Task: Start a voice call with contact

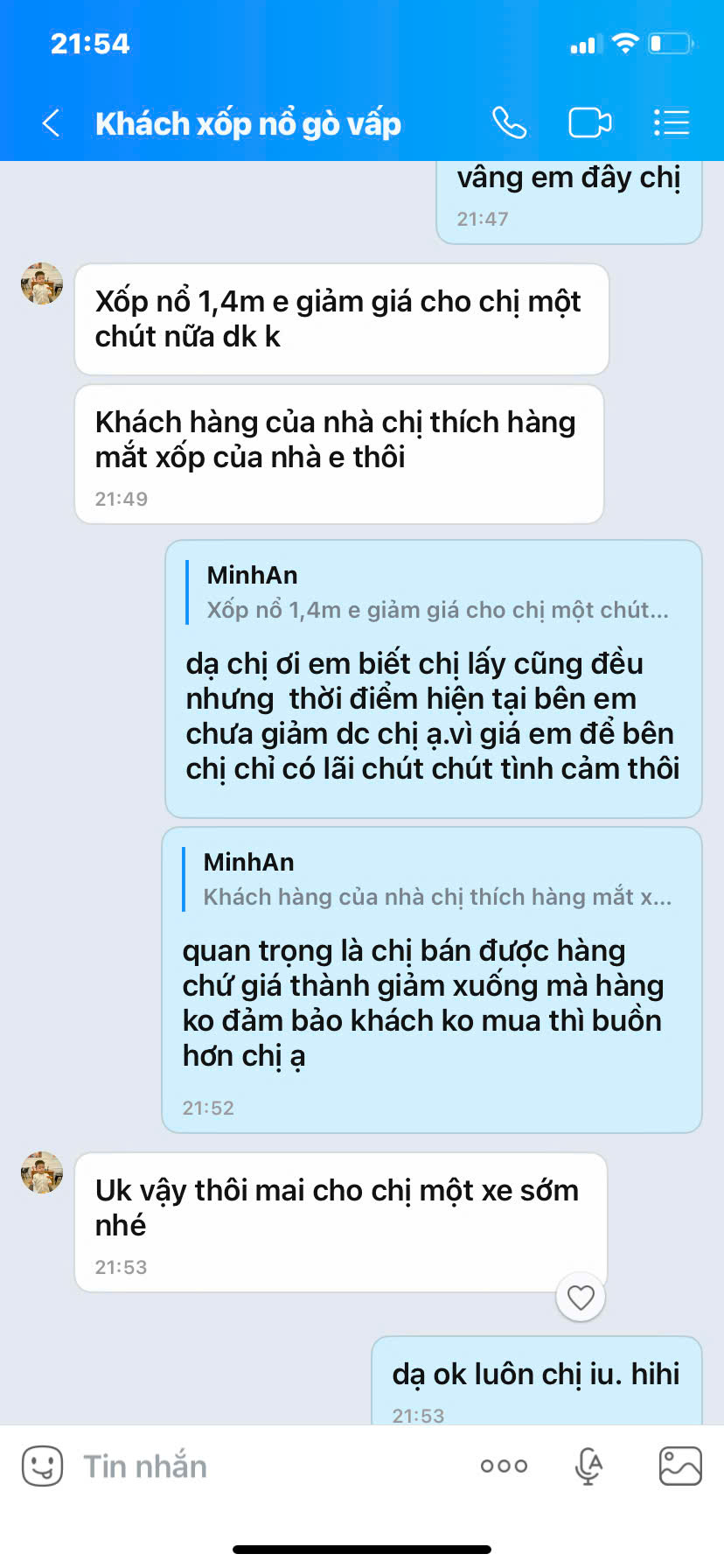Action: pyautogui.click(x=509, y=123)
